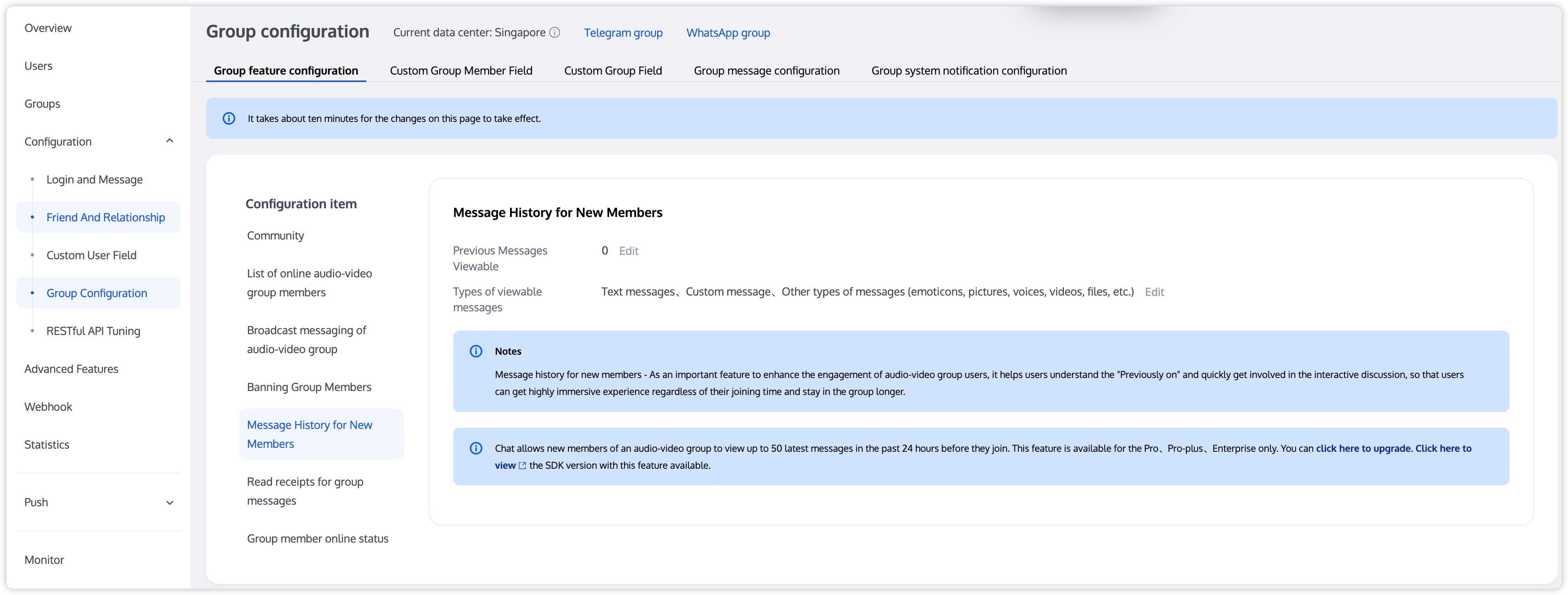Viewport: 1568px width, 595px height.
Task: Expand the Push sidebar section
Action: tap(170, 503)
